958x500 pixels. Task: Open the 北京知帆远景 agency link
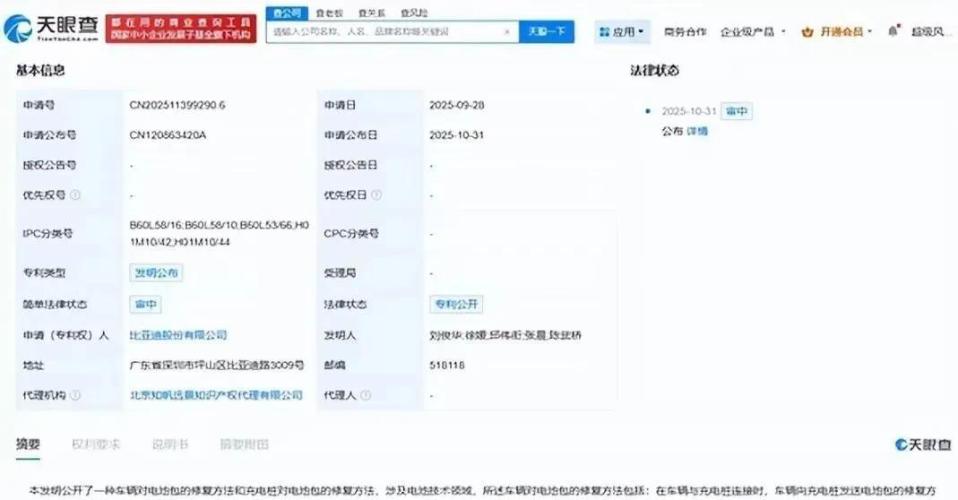click(x=216, y=395)
